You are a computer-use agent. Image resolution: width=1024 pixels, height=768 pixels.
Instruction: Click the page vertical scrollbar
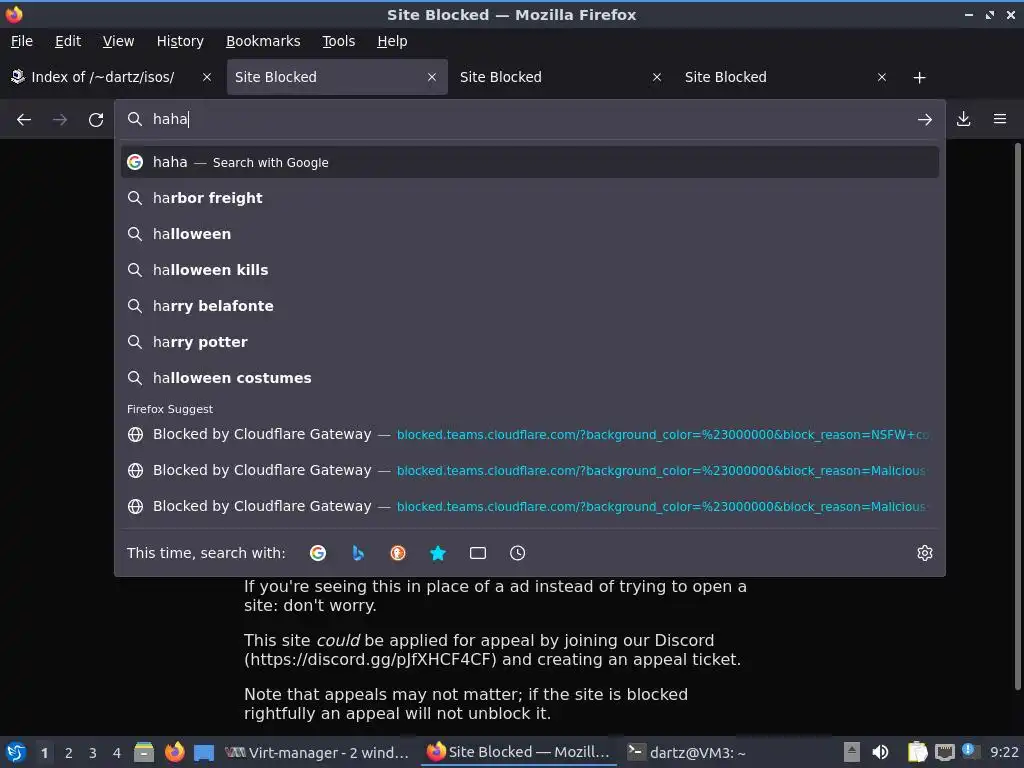tap(1017, 415)
